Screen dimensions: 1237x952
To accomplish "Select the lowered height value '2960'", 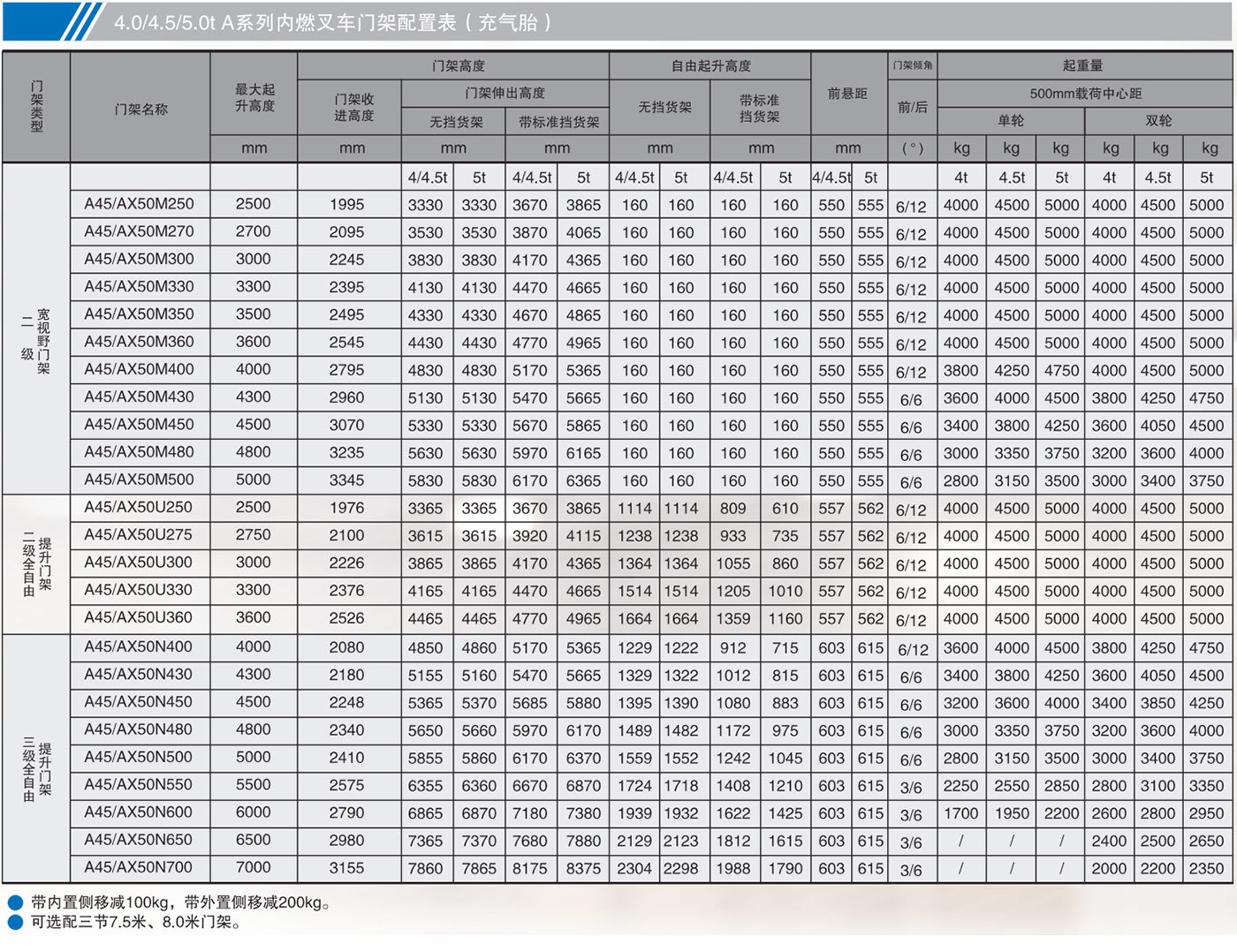I will pyautogui.click(x=347, y=397).
